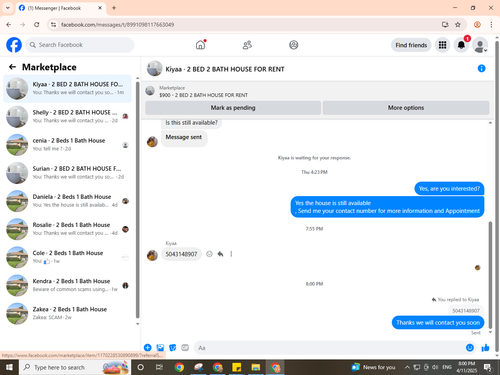Open more options for 5043148907 message
The image size is (500, 375).
(231, 254)
